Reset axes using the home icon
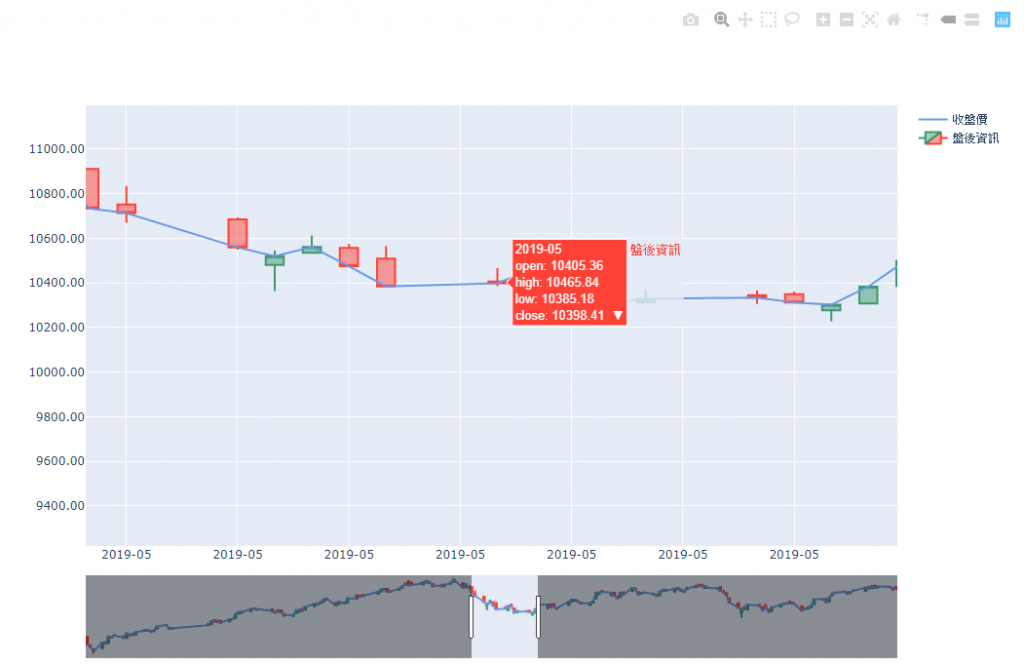Viewport: 1024px width, 664px height. pyautogui.click(x=893, y=20)
